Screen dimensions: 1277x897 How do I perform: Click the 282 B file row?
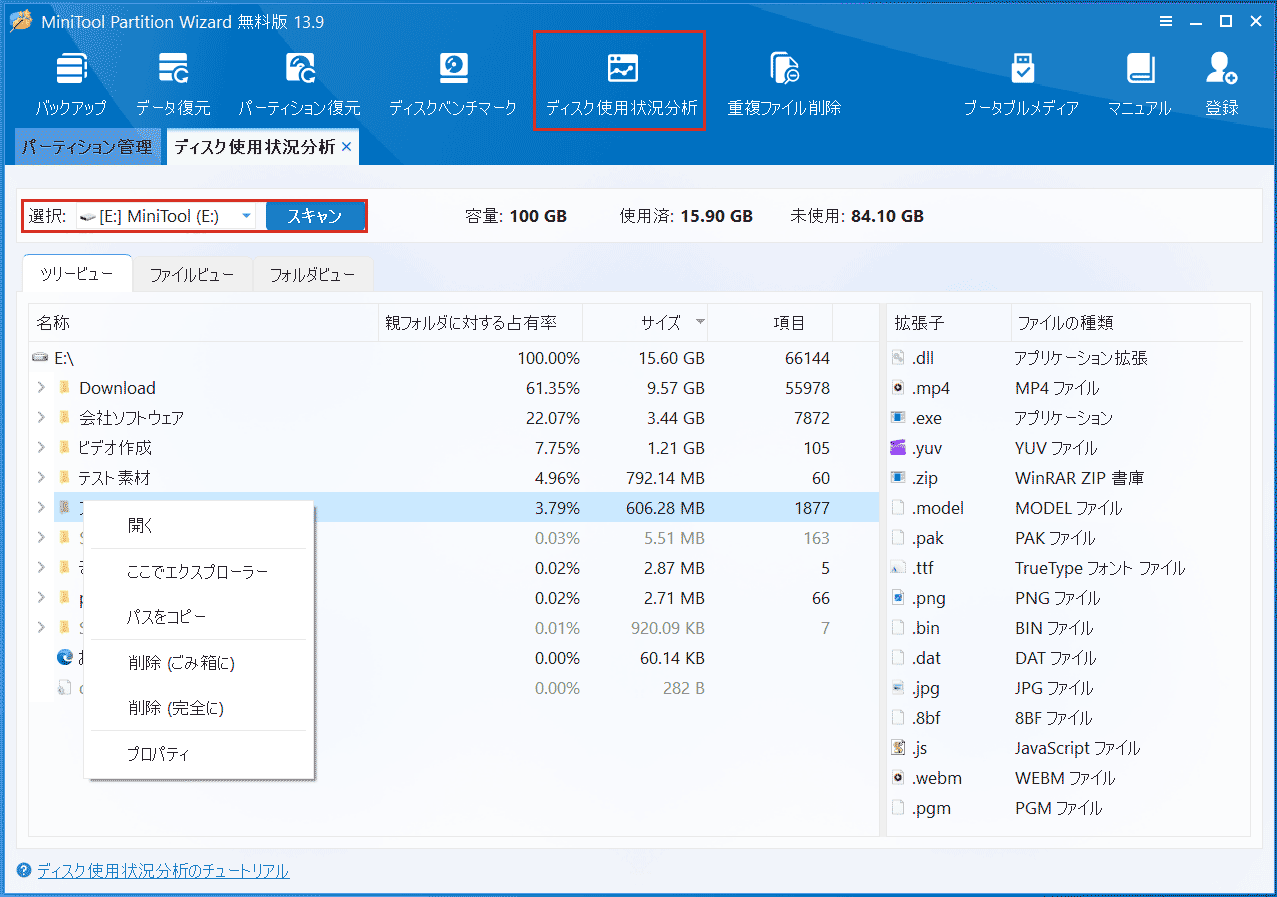click(455, 688)
